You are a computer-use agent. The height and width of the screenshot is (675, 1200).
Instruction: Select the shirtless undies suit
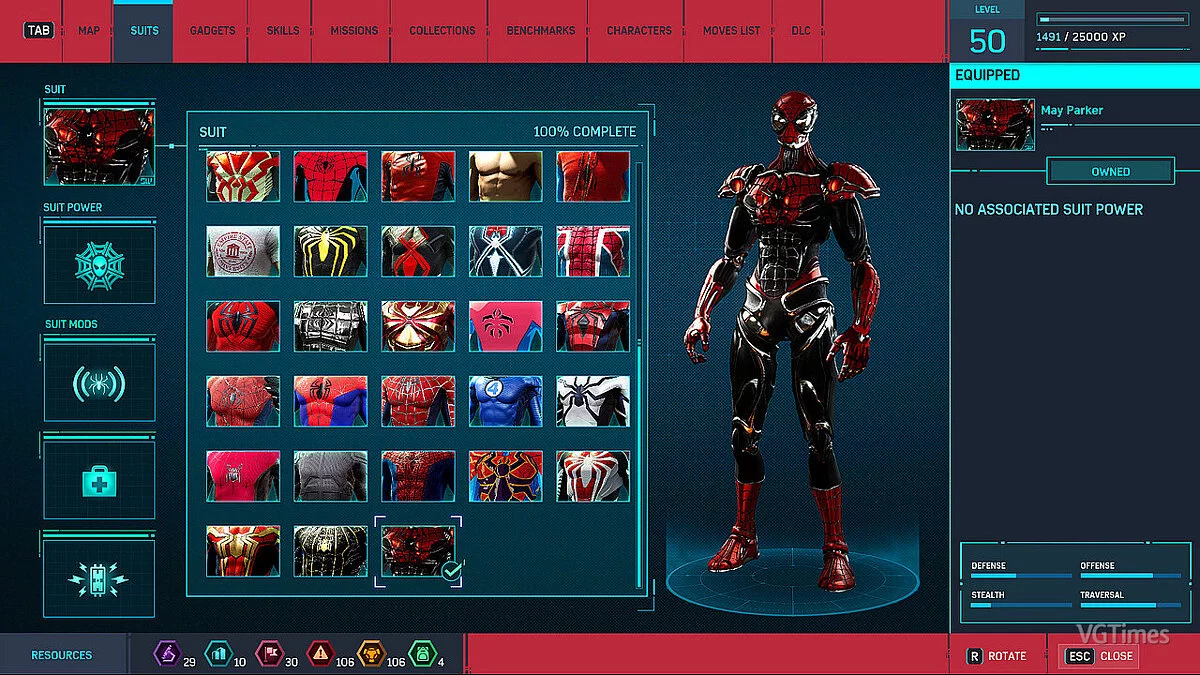point(506,176)
